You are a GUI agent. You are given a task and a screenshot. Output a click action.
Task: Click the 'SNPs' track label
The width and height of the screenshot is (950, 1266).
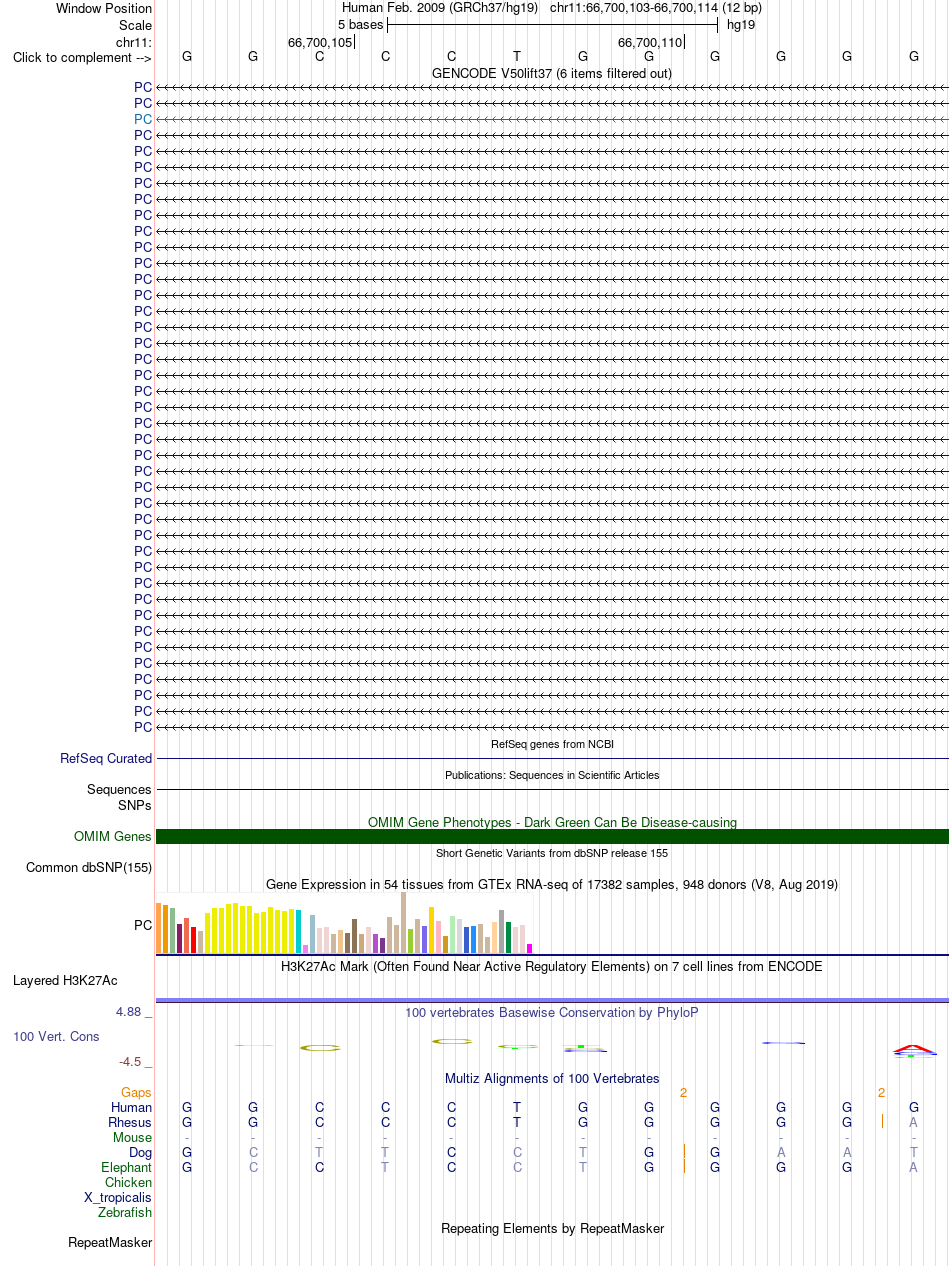coord(135,805)
